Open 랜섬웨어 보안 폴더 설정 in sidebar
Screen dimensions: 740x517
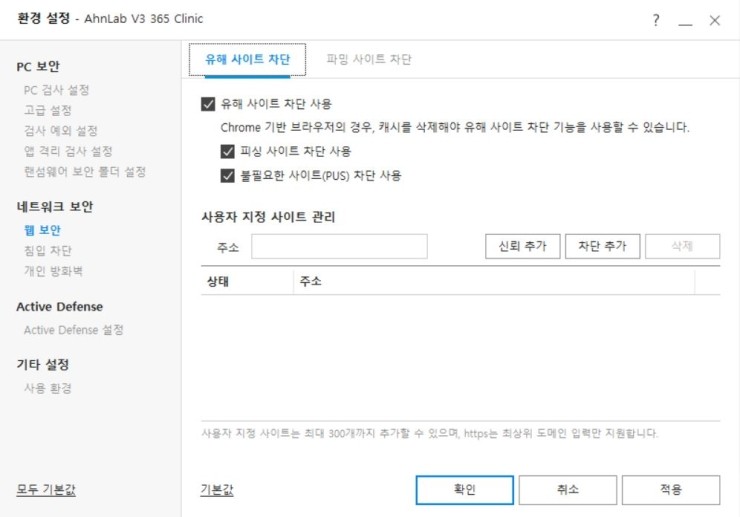pyautogui.click(x=84, y=172)
